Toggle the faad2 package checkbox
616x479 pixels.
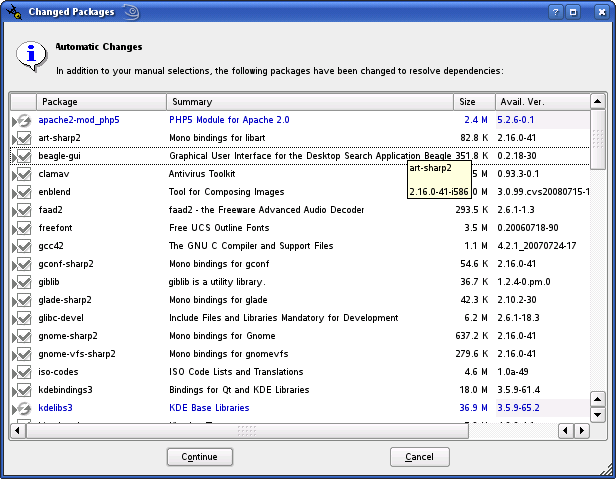pos(24,210)
